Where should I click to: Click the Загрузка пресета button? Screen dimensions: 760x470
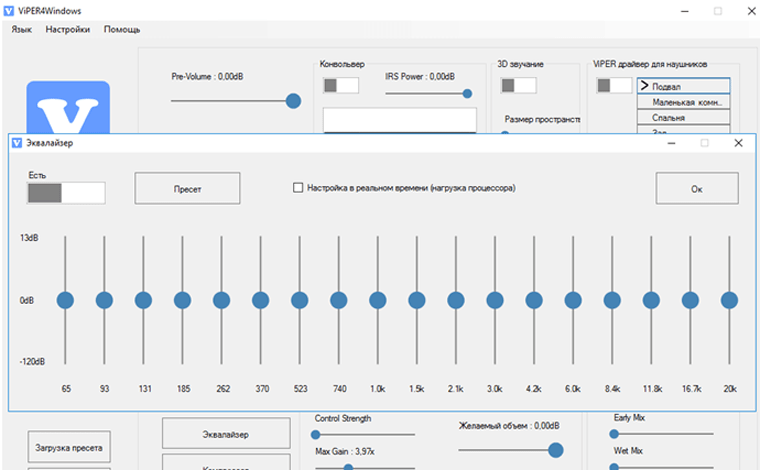point(68,447)
